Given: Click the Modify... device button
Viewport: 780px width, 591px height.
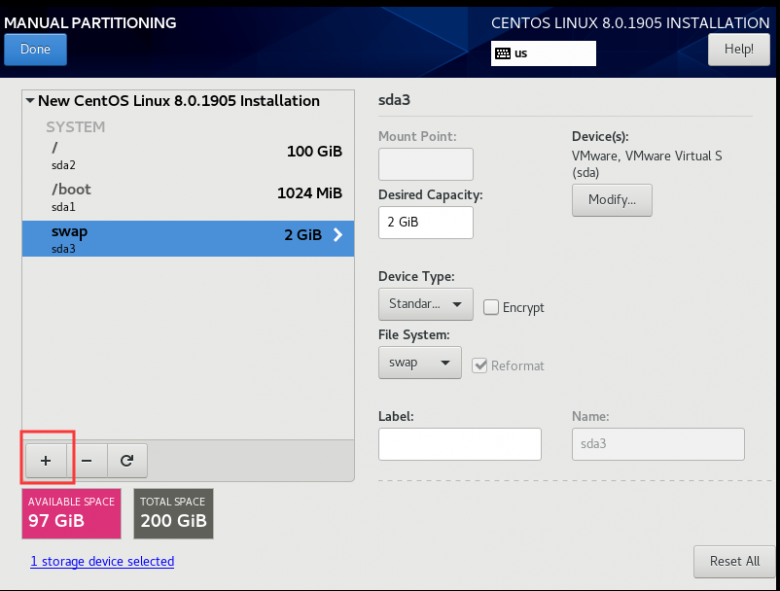Looking at the screenshot, I should point(612,200).
